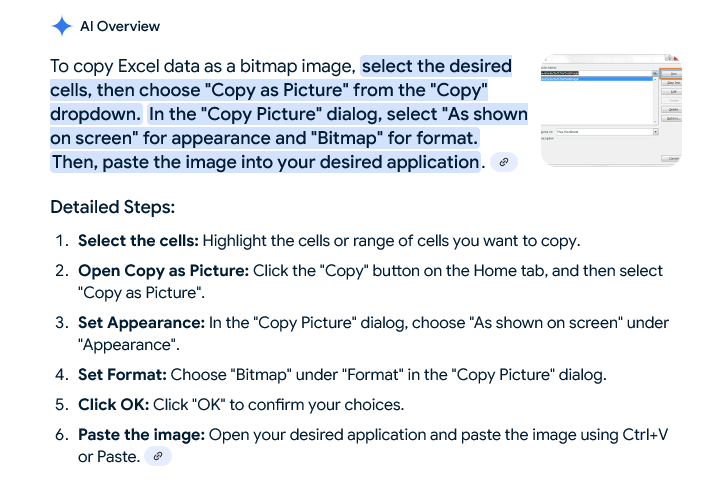Click the bold "Paste the image:" step label
The height and width of the screenshot is (483, 711).
click(140, 435)
